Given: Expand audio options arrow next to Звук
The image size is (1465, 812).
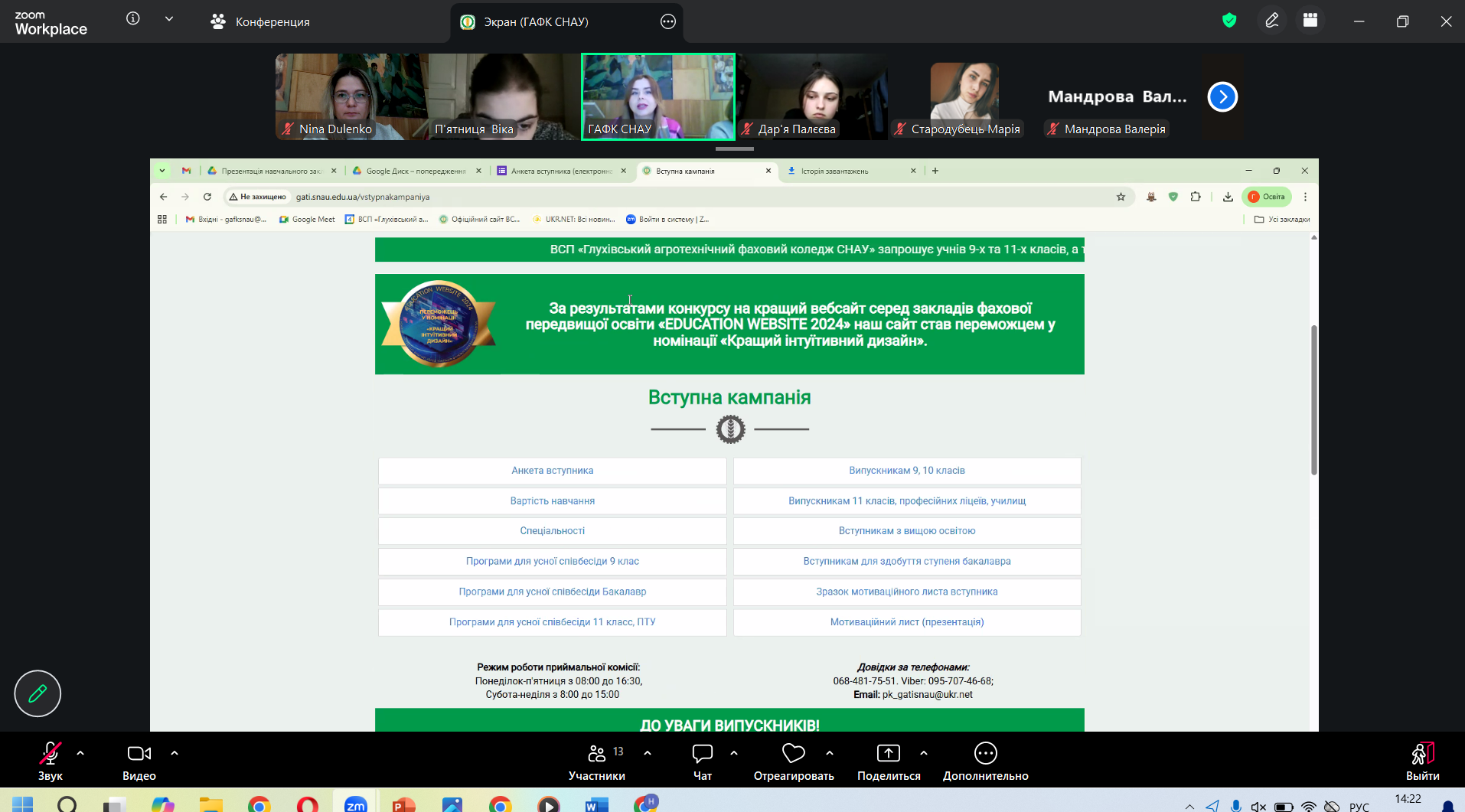Looking at the screenshot, I should 80,753.
